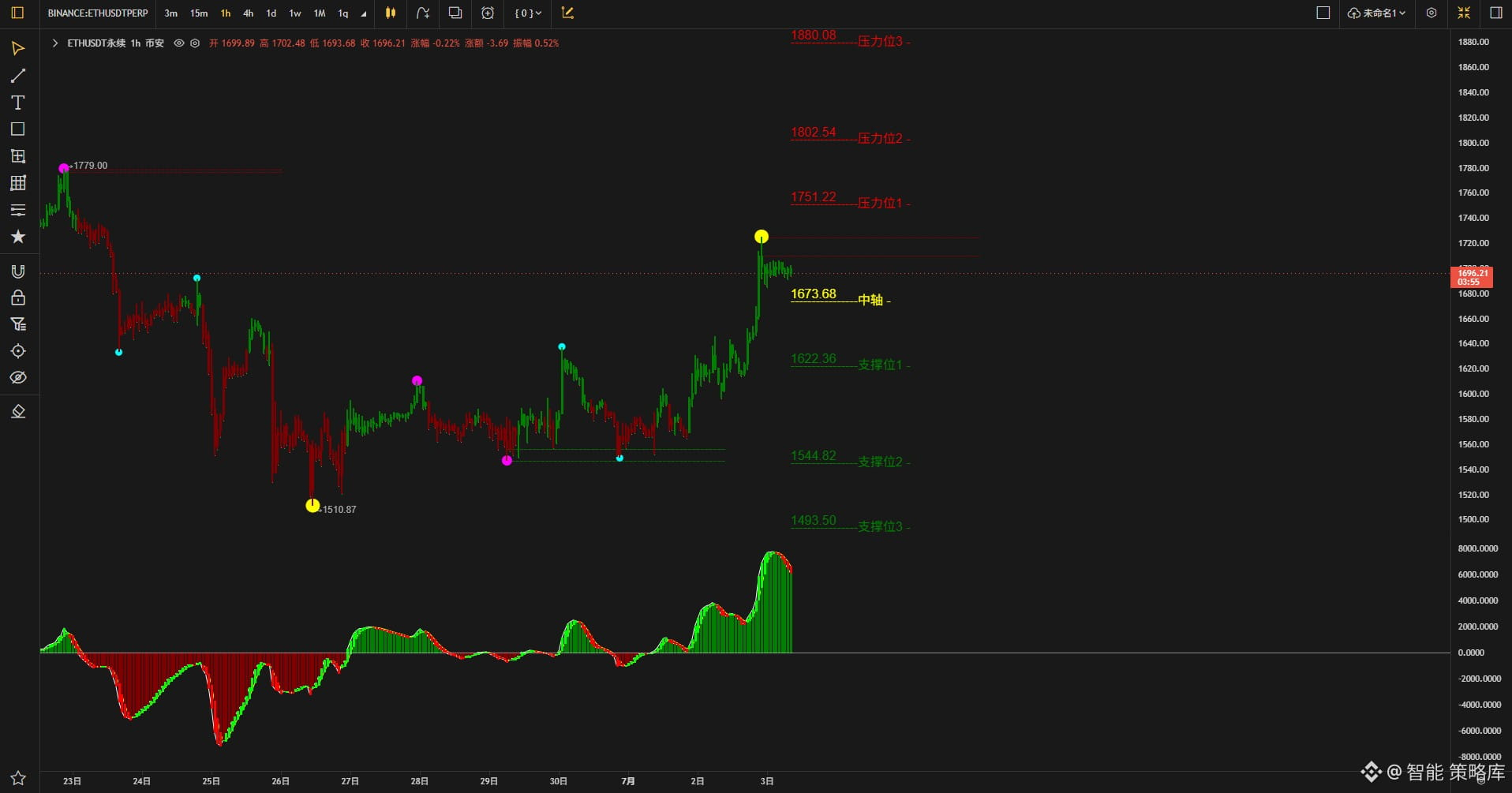Expand the ETHUSDT legend chevron
Viewport: 1512px width, 793px height.
point(54,43)
